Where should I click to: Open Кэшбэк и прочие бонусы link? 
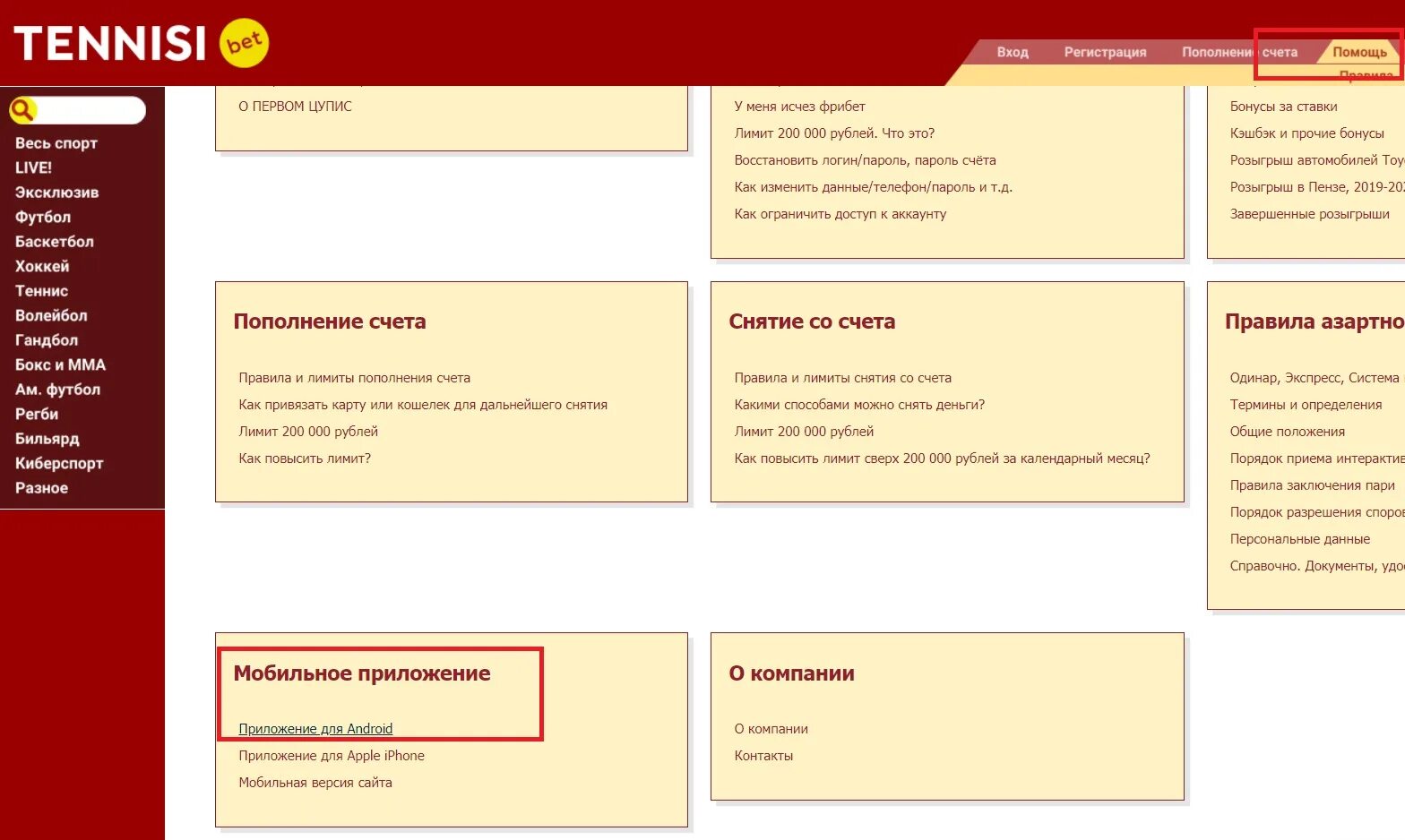pyautogui.click(x=1306, y=133)
